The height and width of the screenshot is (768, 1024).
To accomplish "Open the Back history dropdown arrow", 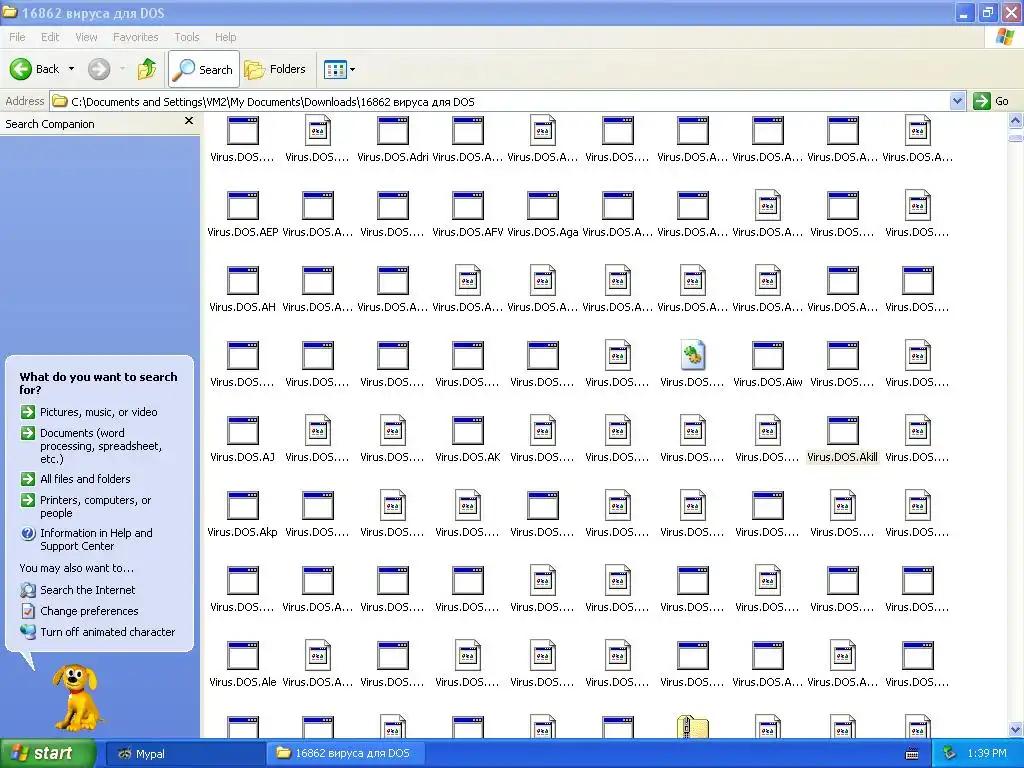I will (71, 69).
